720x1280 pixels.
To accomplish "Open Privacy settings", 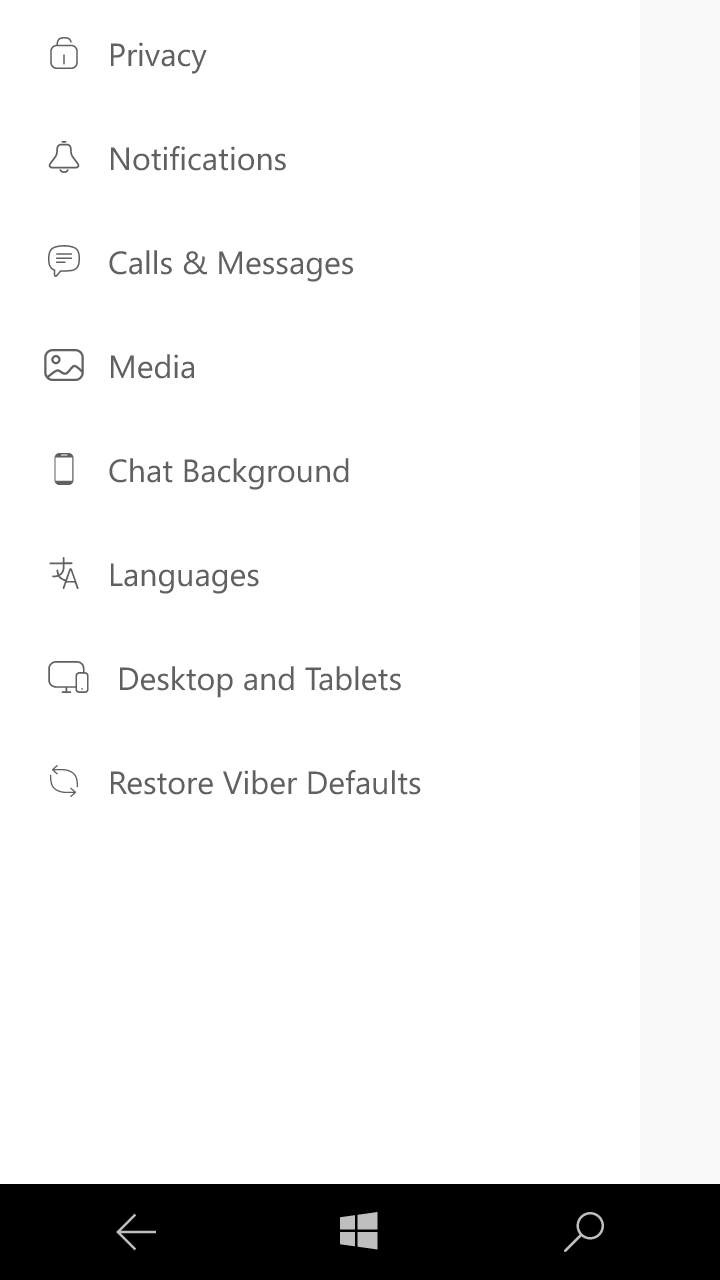I will point(157,55).
